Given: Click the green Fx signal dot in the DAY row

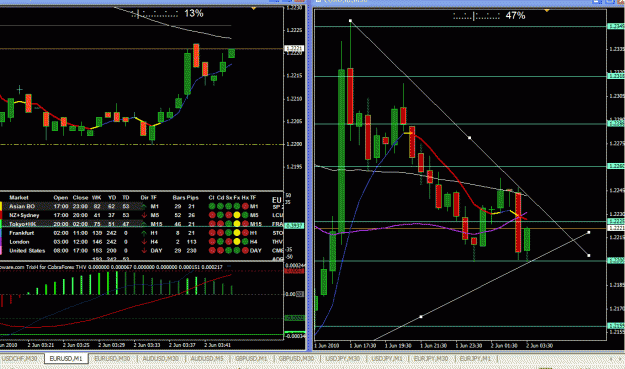Looking at the screenshot, I should (237, 251).
